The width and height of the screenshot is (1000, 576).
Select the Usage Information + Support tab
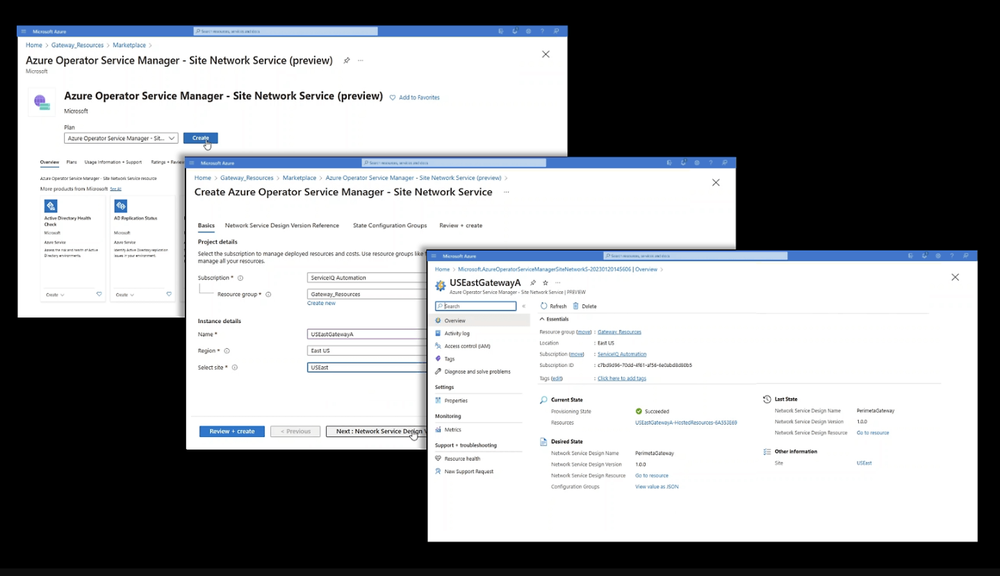[113, 162]
